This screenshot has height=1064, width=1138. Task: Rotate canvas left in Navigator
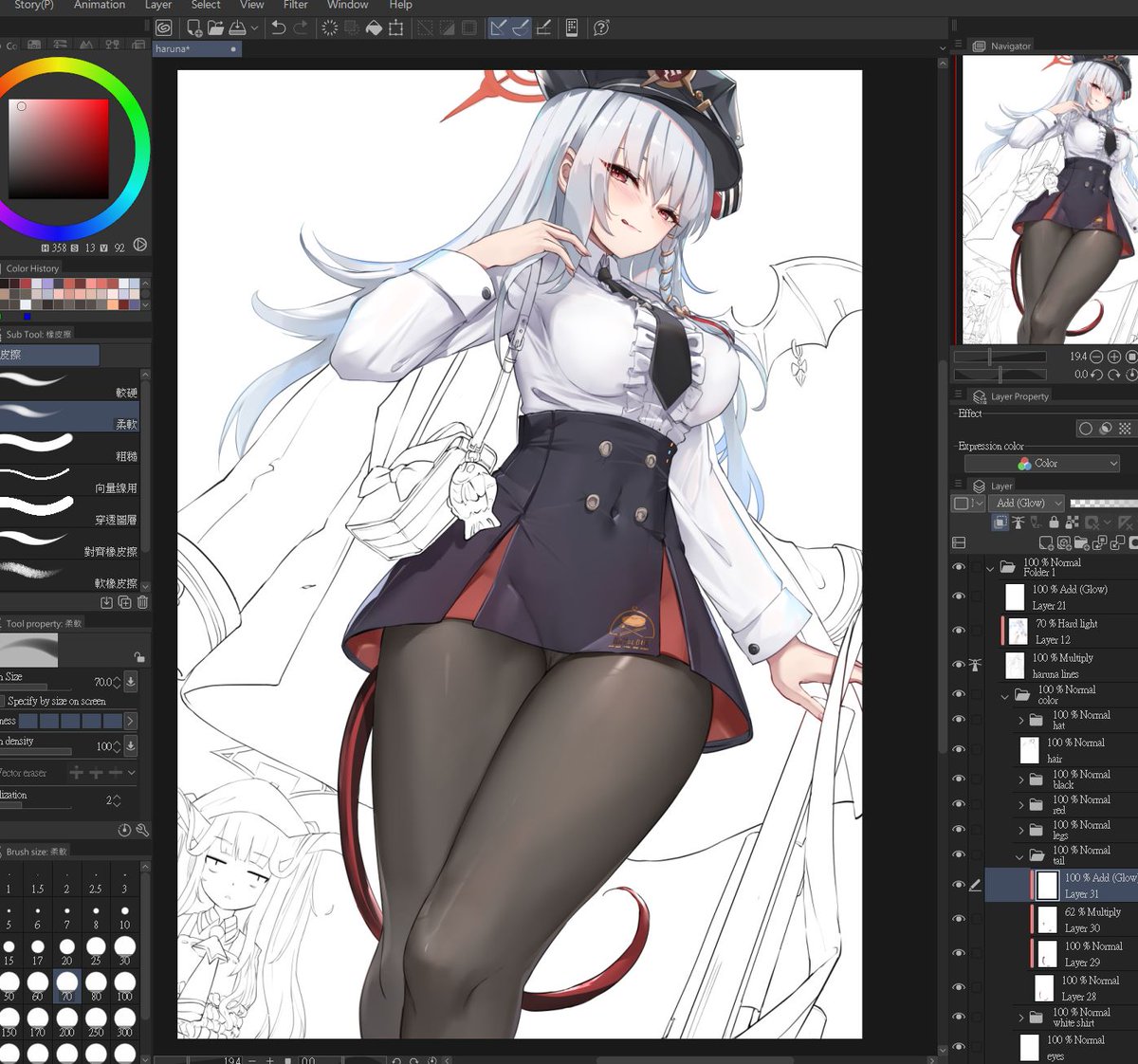click(1096, 375)
